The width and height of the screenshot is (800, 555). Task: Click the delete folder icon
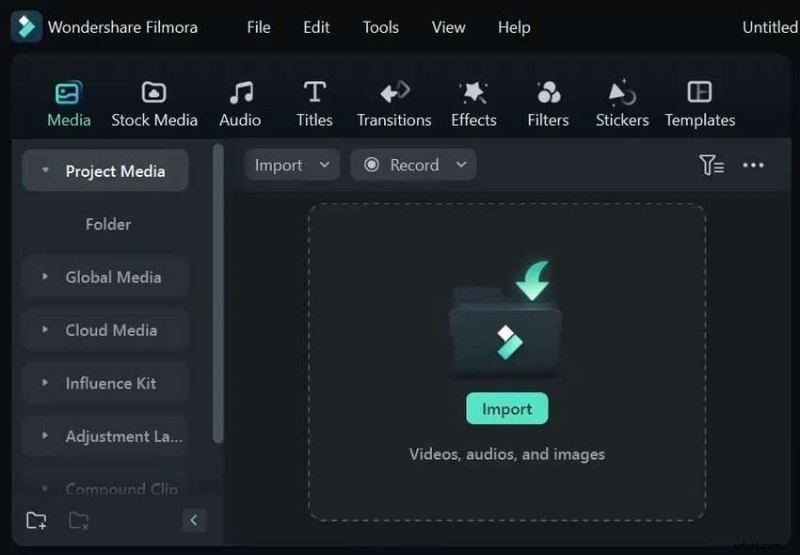click(79, 520)
